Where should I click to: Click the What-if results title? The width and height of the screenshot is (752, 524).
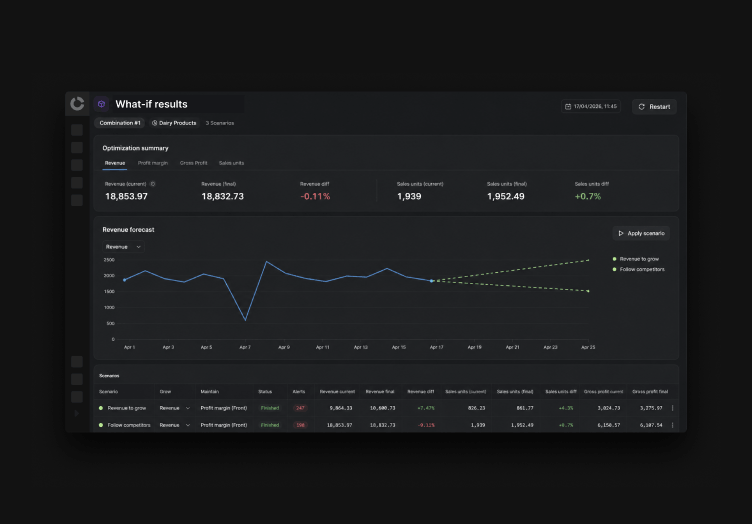click(x=152, y=104)
